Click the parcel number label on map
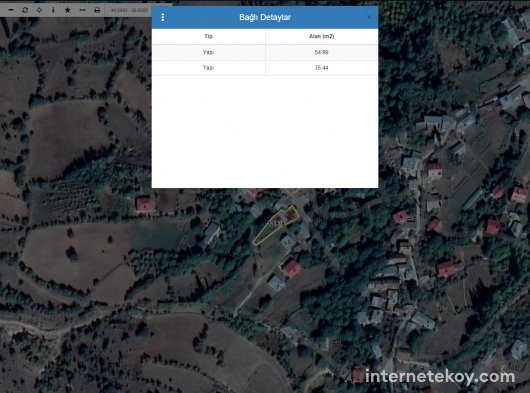The image size is (530, 393). 277,224
